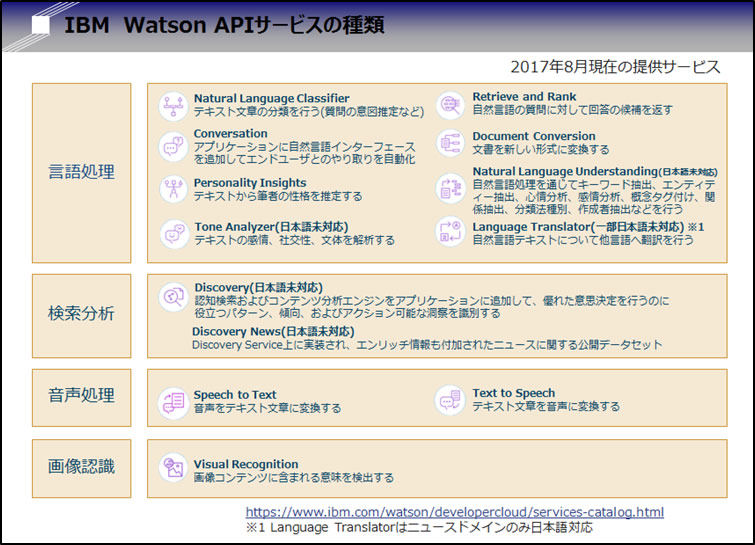755x545 pixels.
Task: Select the 音声処理 category box
Action: [82, 395]
